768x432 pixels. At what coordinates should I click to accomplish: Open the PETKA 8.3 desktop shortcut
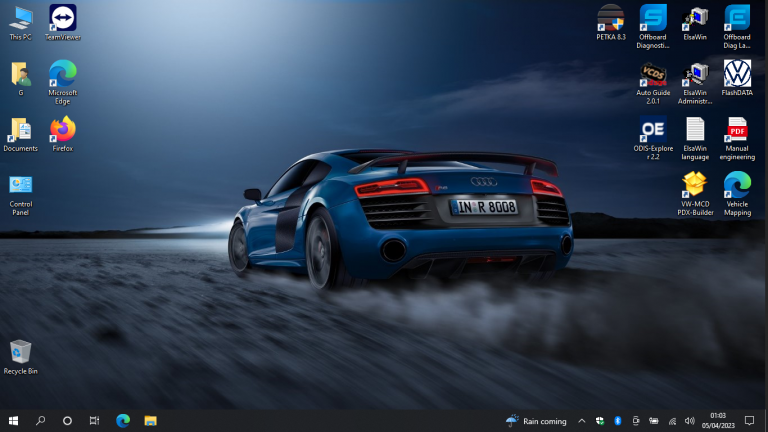pos(611,18)
